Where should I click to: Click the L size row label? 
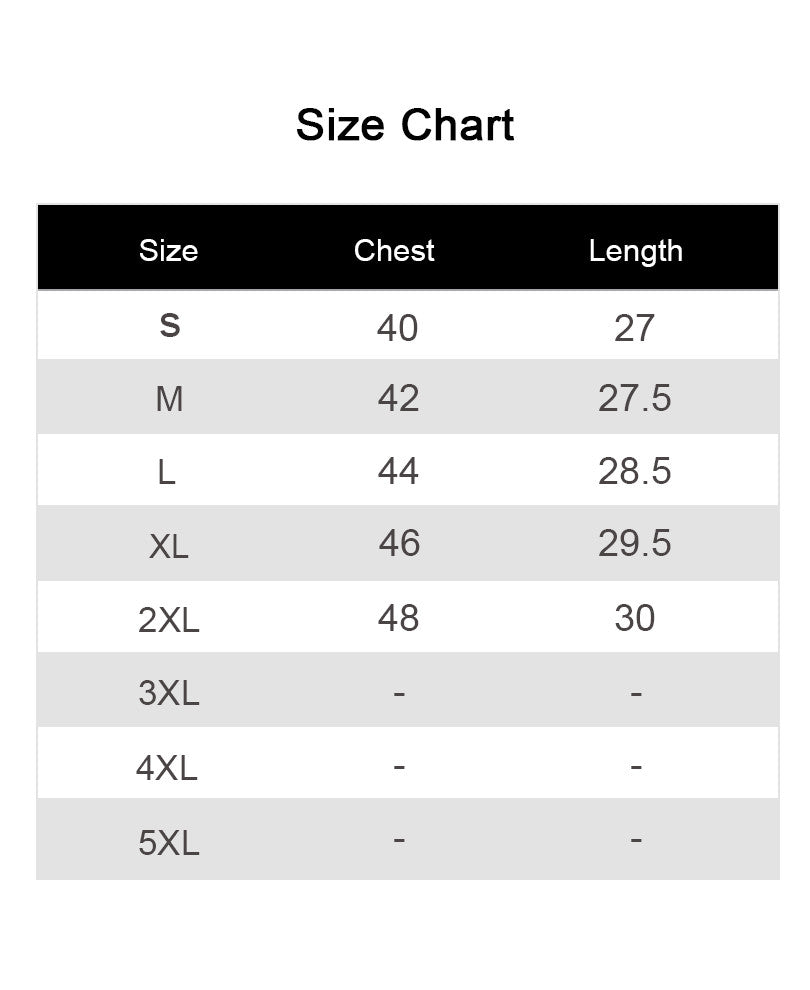(x=166, y=472)
